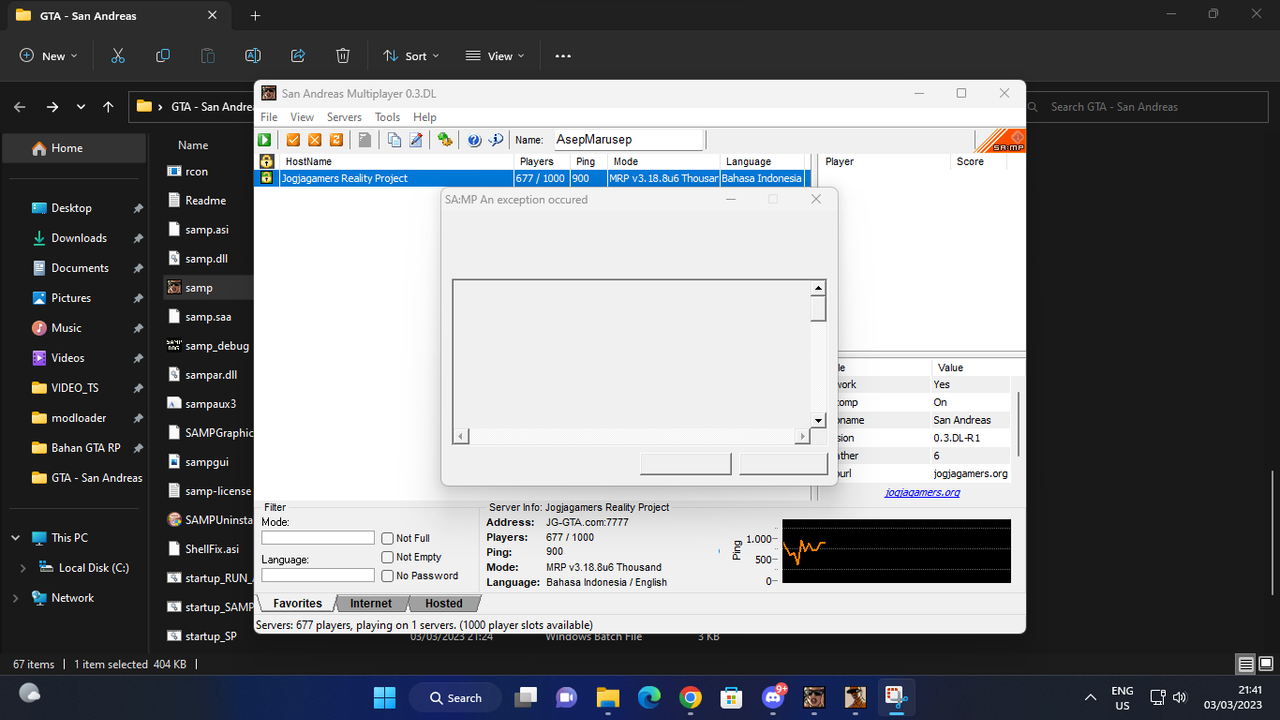Image resolution: width=1280 pixels, height=720 pixels.
Task: Click the exception dialog vertical scrollbar
Action: tap(818, 354)
